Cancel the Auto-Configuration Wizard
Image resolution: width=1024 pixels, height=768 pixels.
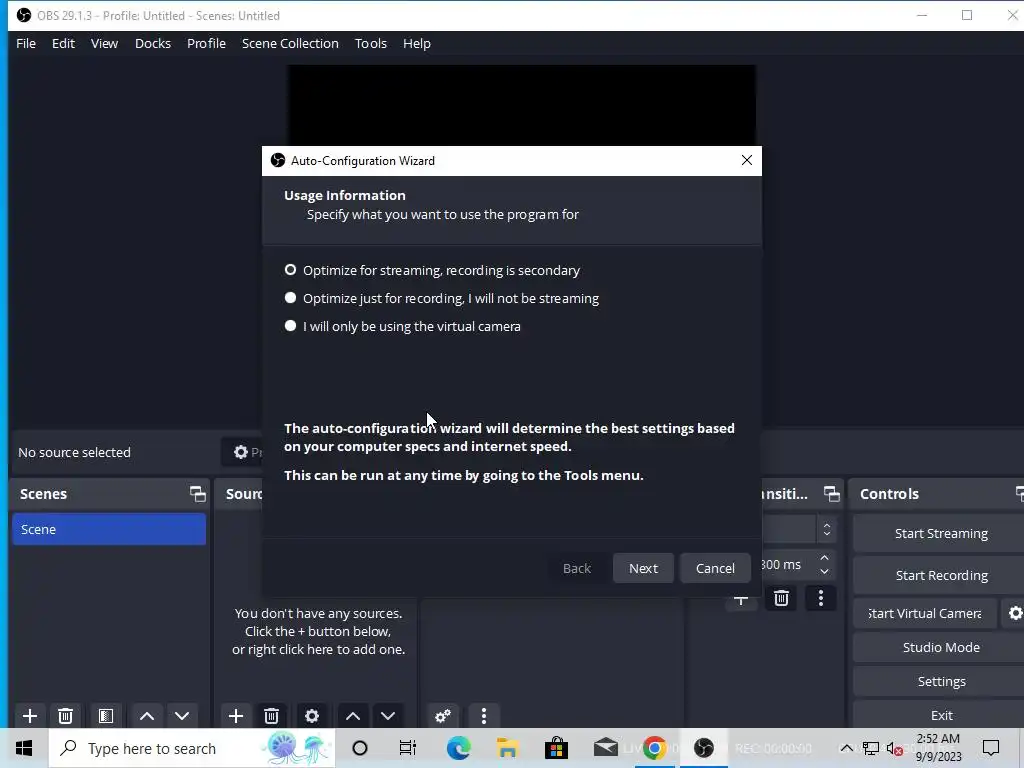pos(715,568)
